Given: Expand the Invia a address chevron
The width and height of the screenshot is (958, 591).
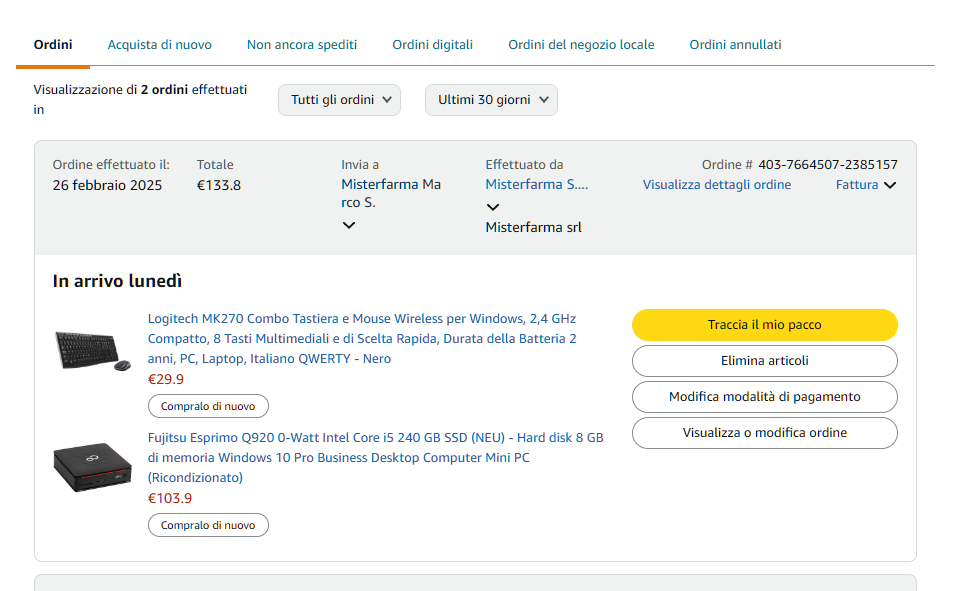Looking at the screenshot, I should click(x=349, y=225).
